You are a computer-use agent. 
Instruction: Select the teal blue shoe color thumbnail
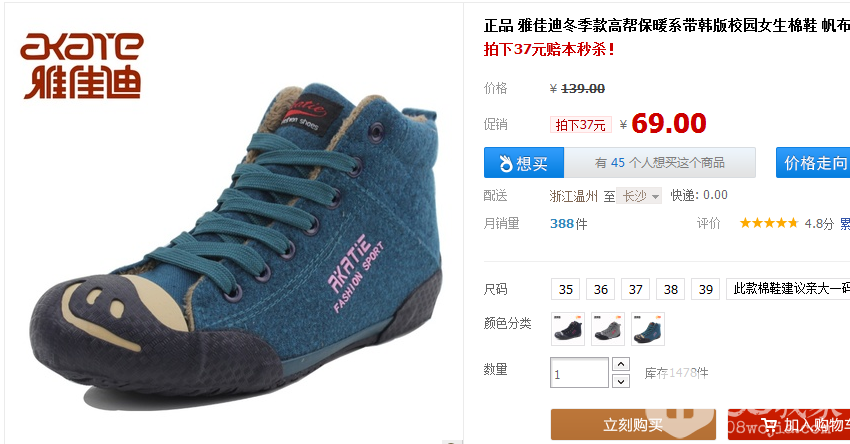tap(648, 329)
